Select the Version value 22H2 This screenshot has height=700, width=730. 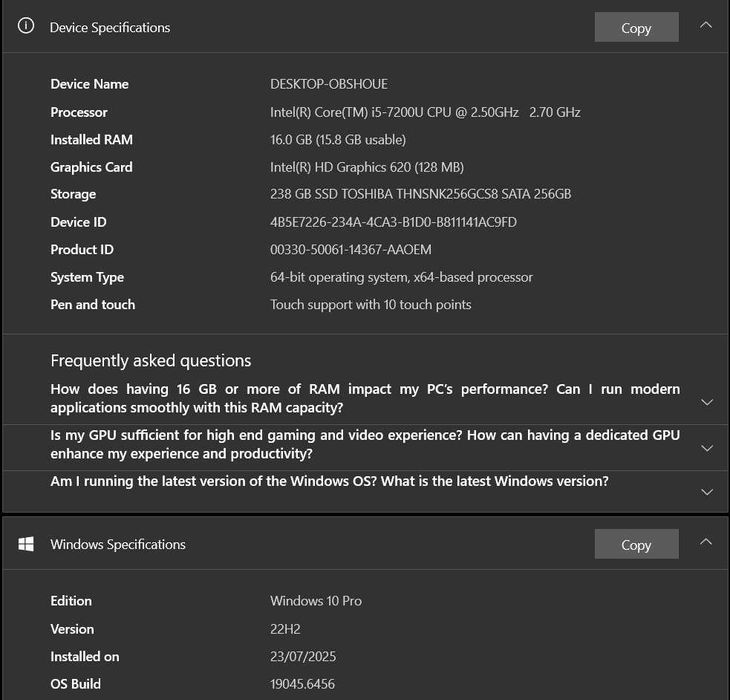[285, 629]
